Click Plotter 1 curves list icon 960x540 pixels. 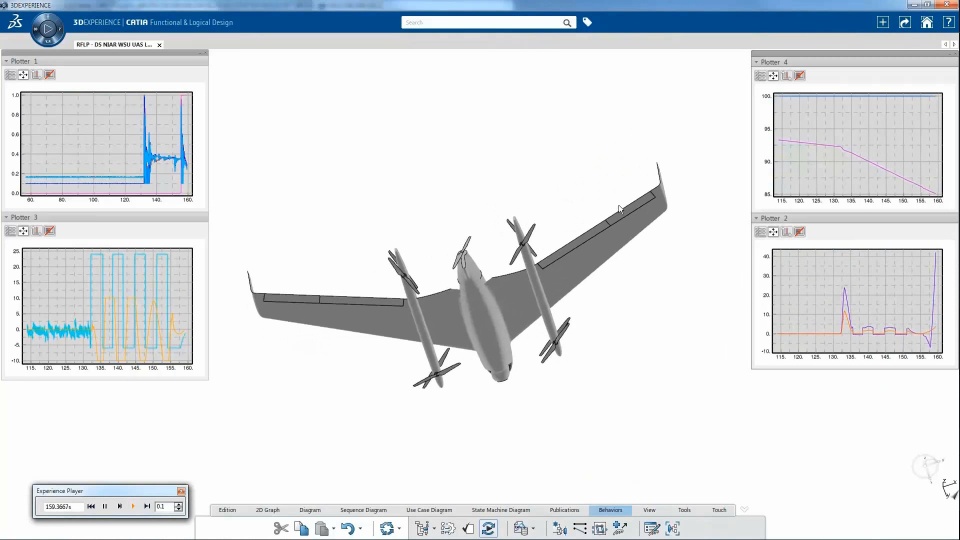coord(10,75)
